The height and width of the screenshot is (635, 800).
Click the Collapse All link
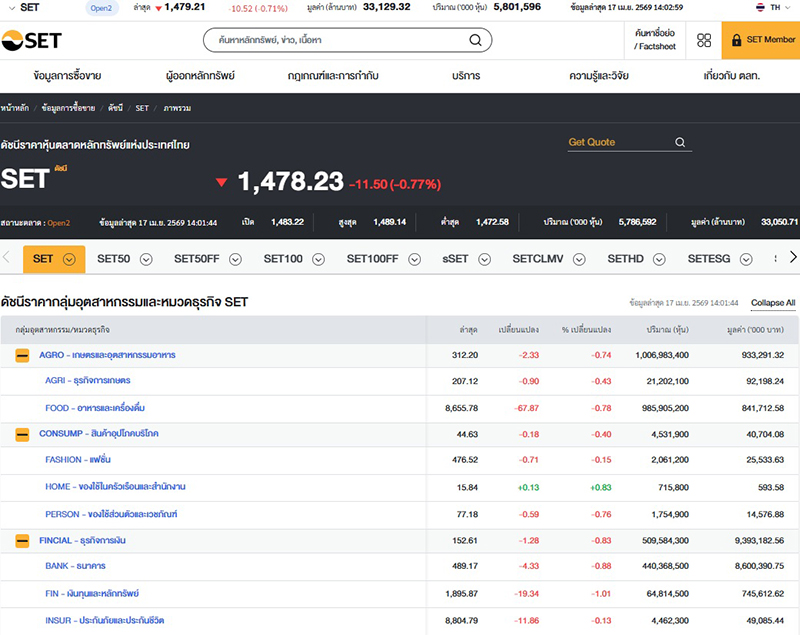point(773,303)
